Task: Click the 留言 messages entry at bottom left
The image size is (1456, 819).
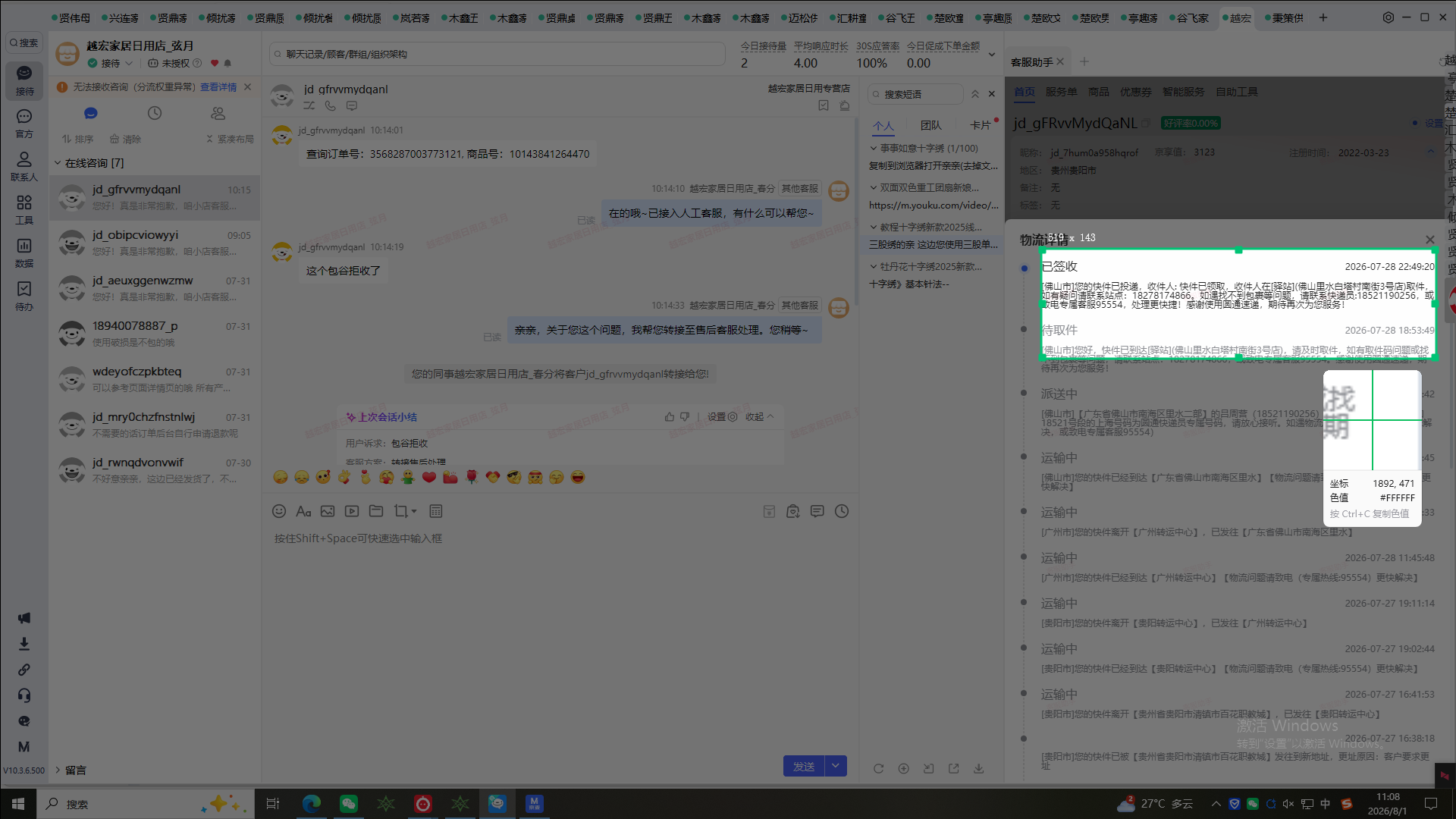Action: coord(75,770)
